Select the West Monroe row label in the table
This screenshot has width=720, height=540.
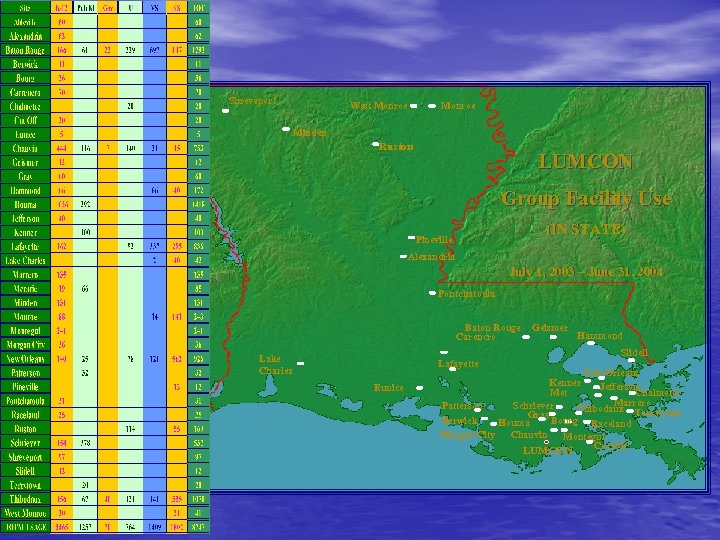coord(25,513)
